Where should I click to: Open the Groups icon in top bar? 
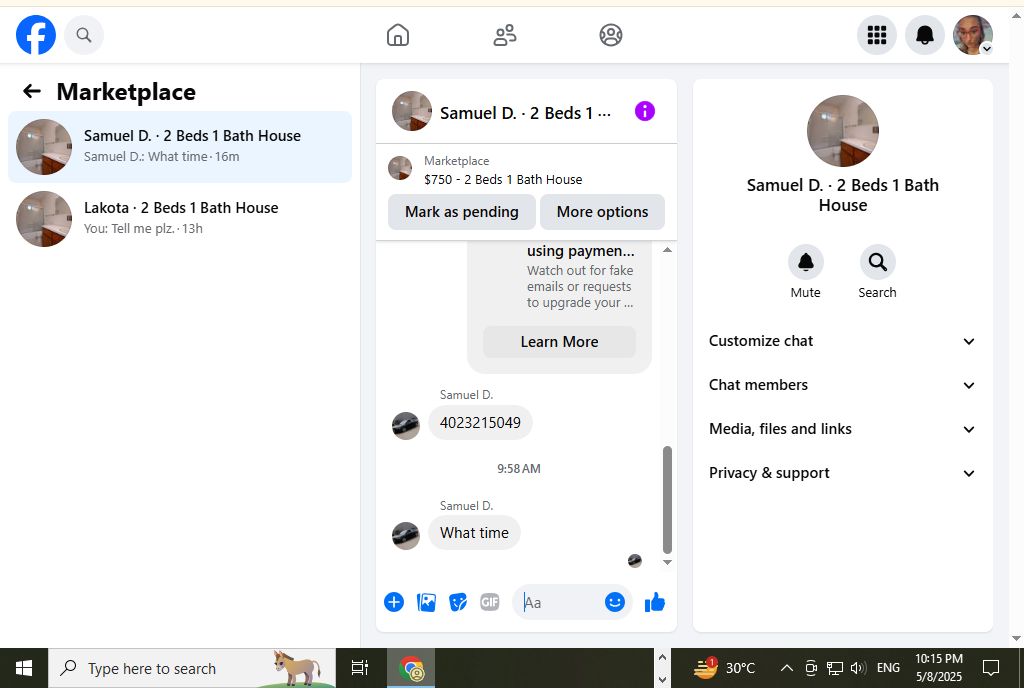tap(611, 35)
